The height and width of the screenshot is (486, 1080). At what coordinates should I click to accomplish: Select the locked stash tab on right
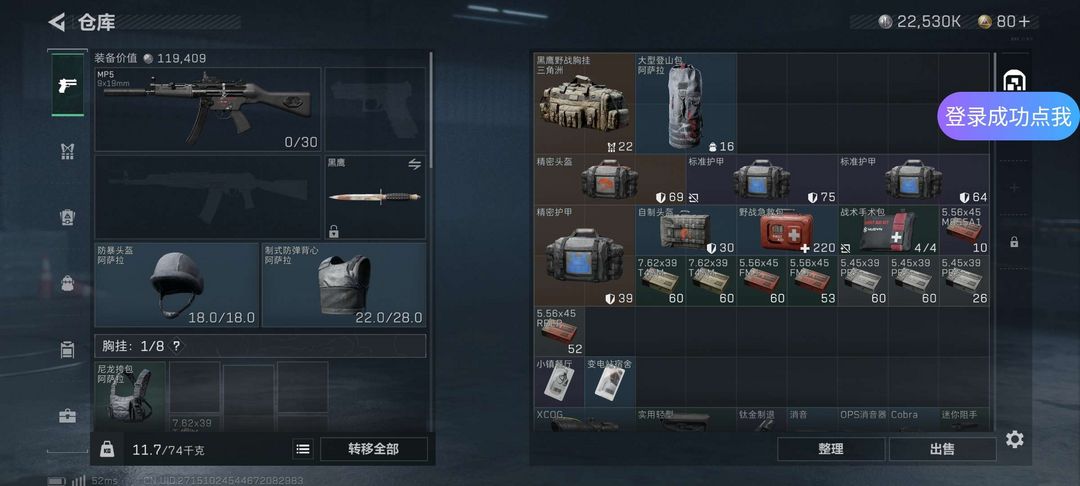(1014, 242)
